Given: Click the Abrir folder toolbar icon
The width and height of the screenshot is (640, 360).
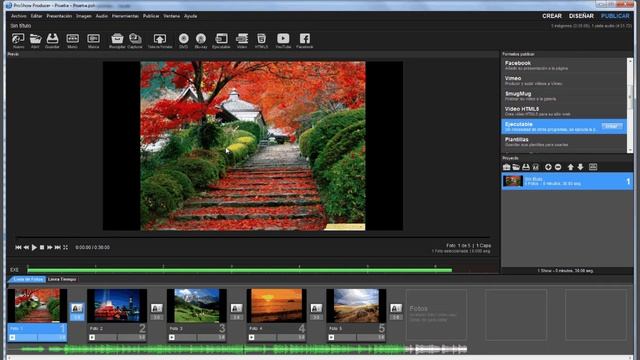Looking at the screenshot, I should tap(35, 39).
